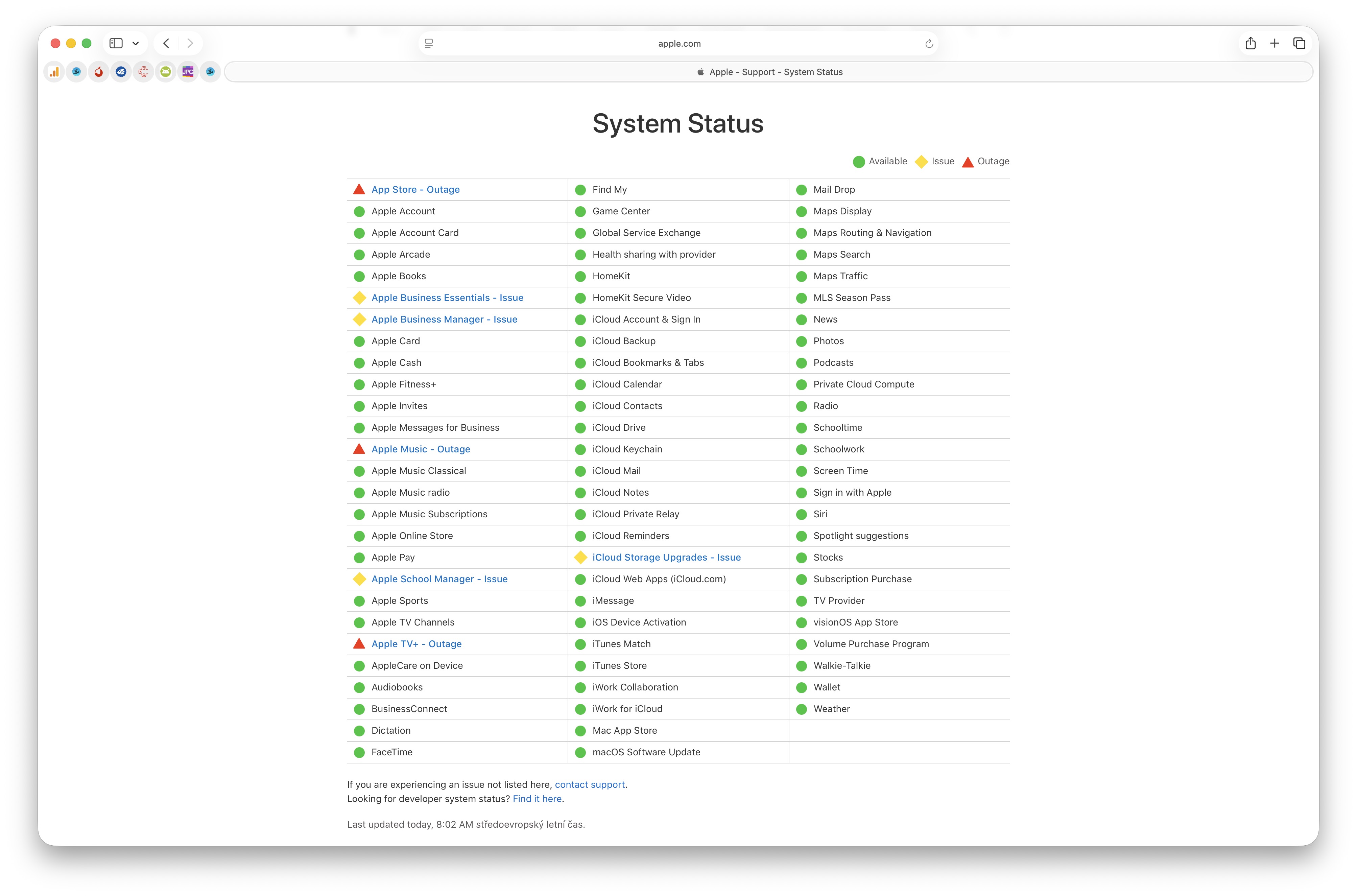This screenshot has height=896, width=1357.
Task: Go back with the back arrow
Action: click(166, 43)
